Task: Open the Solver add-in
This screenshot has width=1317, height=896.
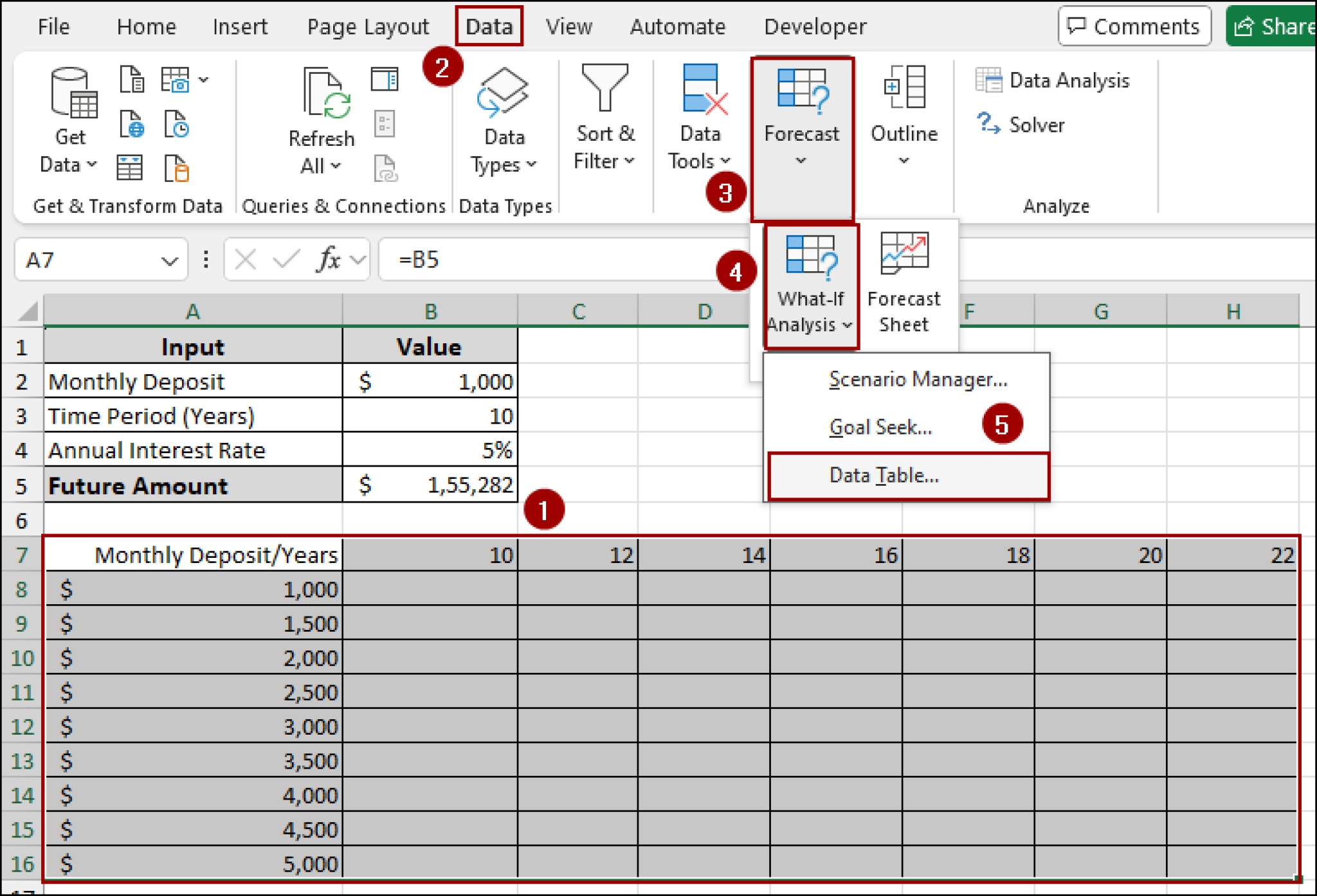Action: (x=1021, y=125)
